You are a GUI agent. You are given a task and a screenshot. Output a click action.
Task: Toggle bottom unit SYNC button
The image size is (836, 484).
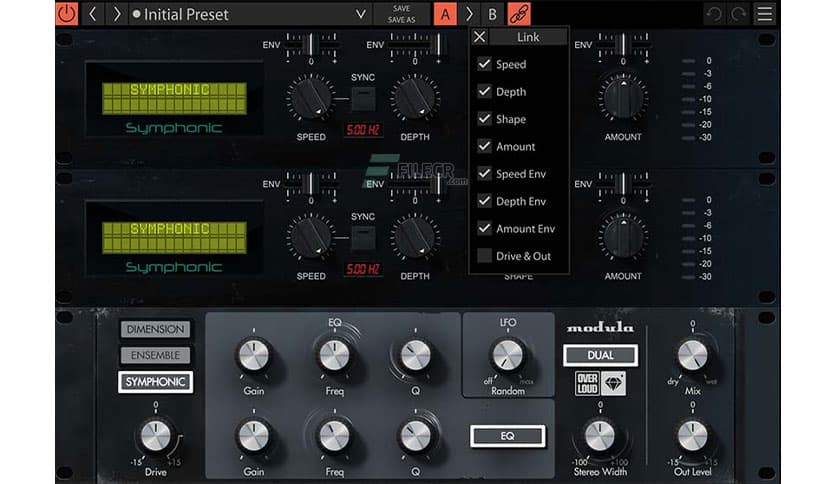coord(363,238)
